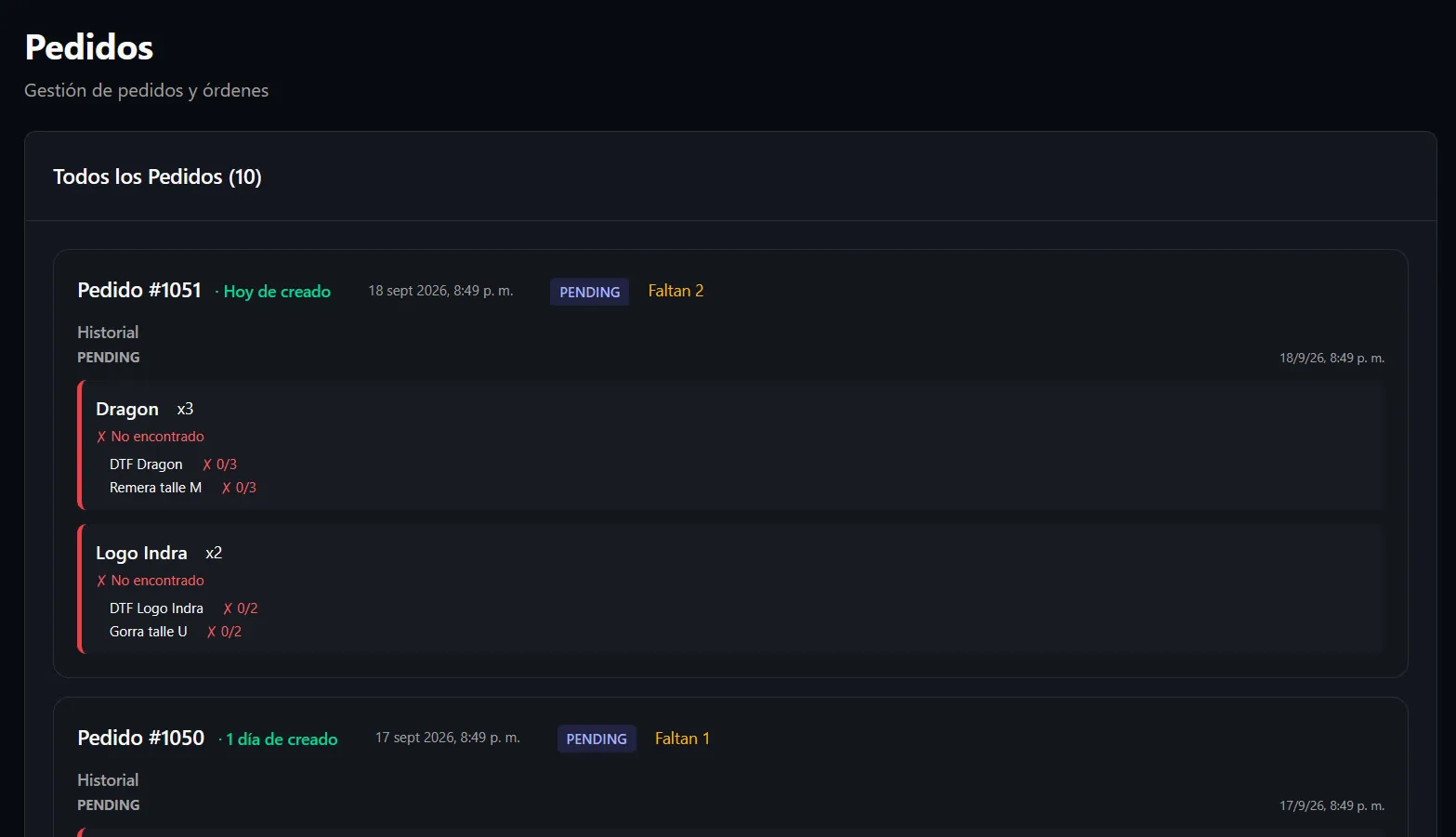The image size is (1456, 837).
Task: Click 'Faltan 2' warning text
Action: tap(676, 291)
